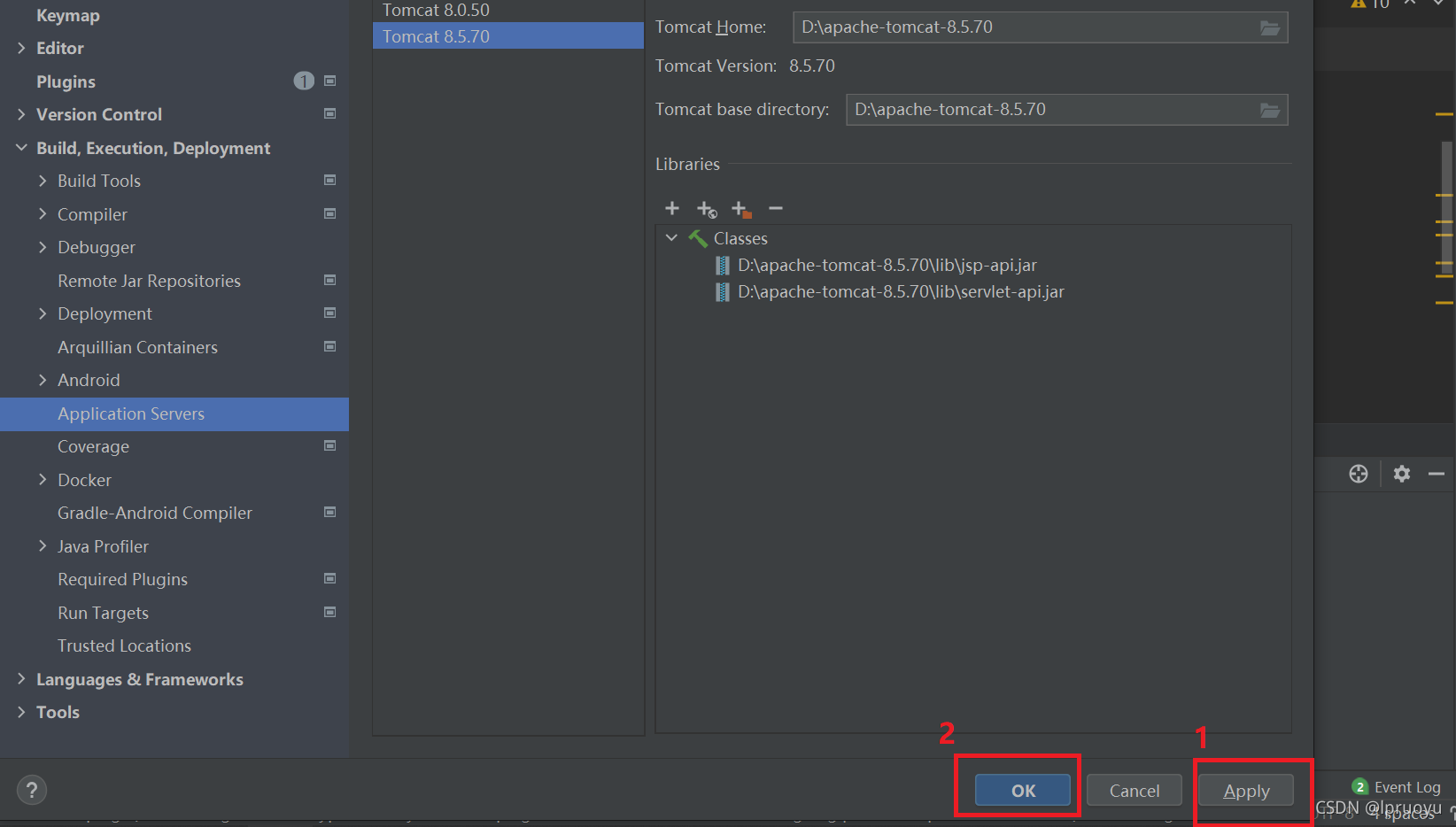Click the Plugins update count badge
This screenshot has width=1456, height=827.
click(x=304, y=81)
